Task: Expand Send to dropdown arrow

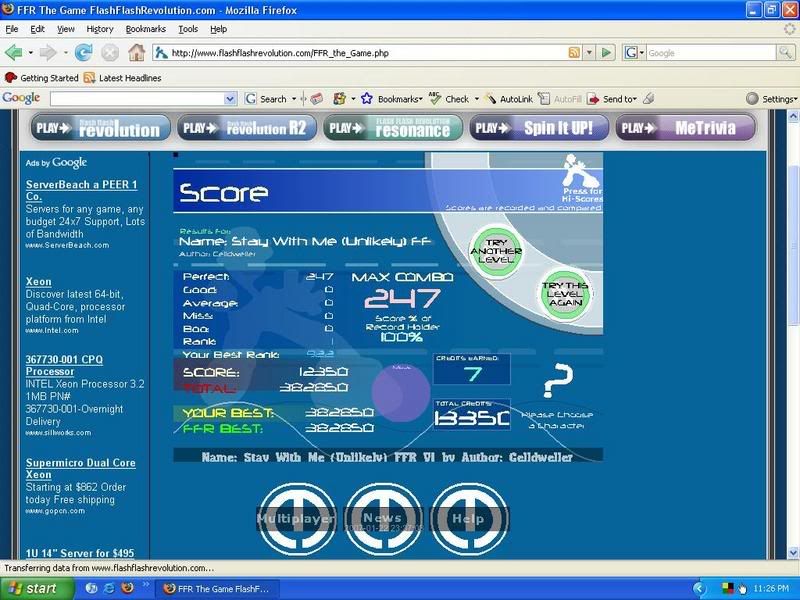Action: (635, 99)
